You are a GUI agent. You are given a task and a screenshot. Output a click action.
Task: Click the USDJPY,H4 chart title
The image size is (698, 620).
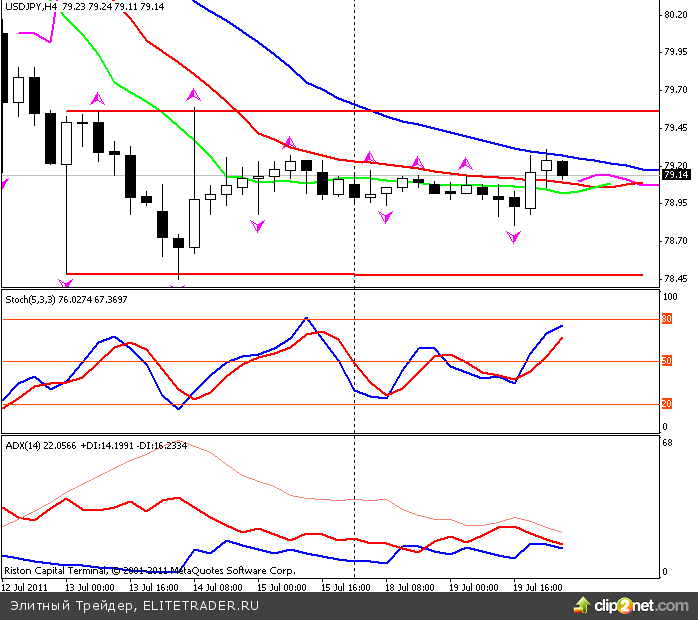coord(30,7)
